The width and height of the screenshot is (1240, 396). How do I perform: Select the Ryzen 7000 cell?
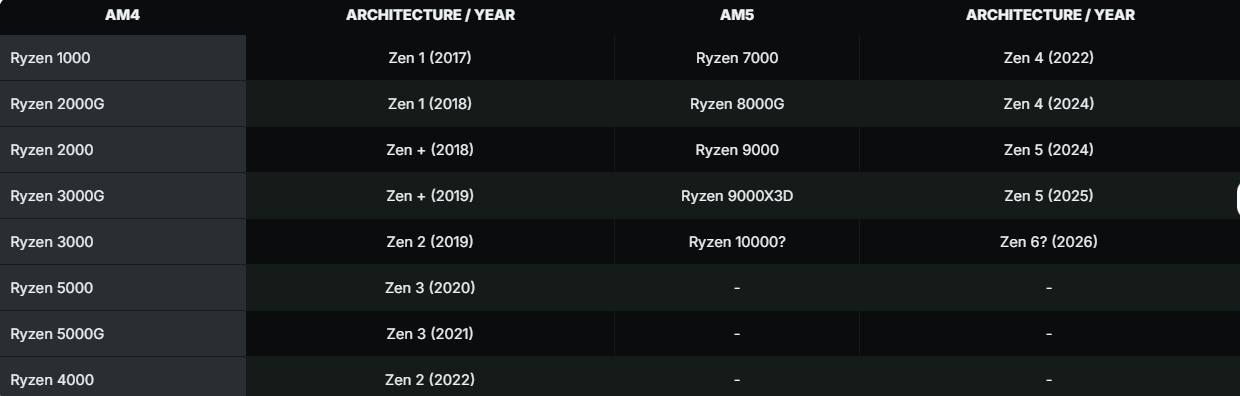click(x=737, y=58)
